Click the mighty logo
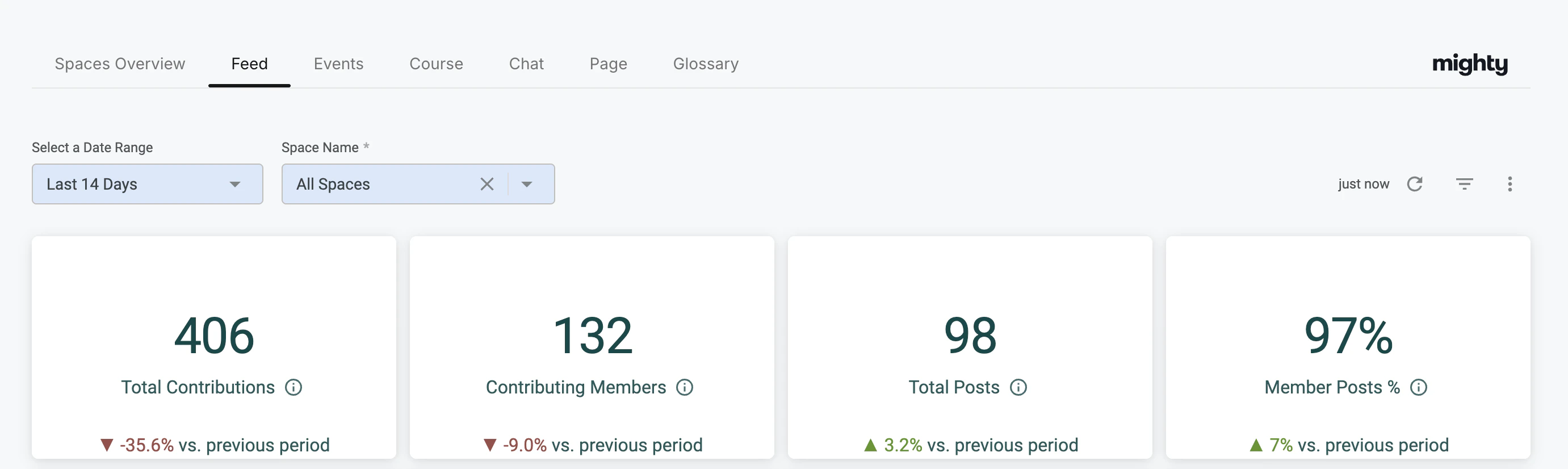 [x=1469, y=64]
